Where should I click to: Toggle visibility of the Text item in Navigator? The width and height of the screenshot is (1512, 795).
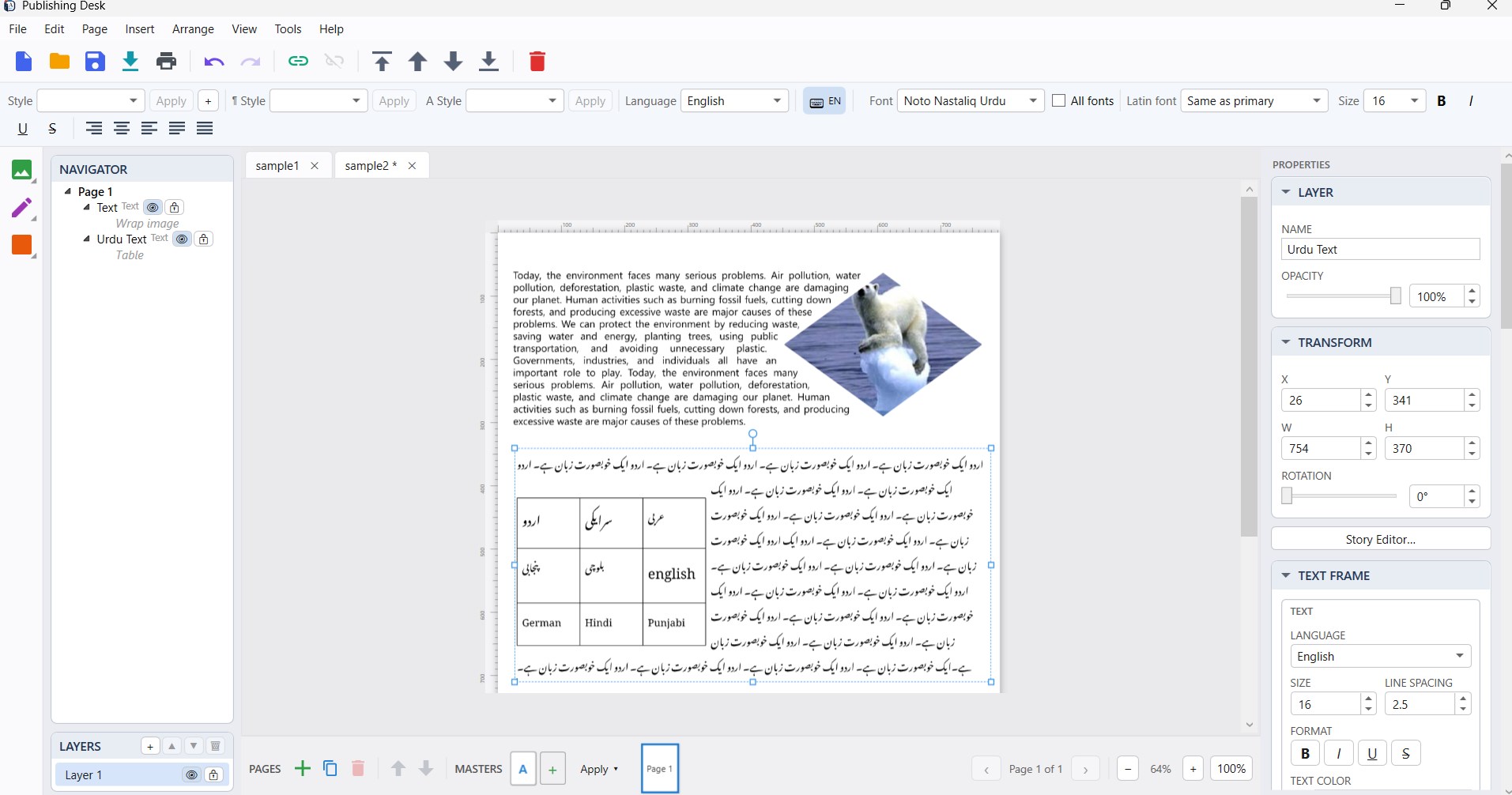click(x=153, y=207)
